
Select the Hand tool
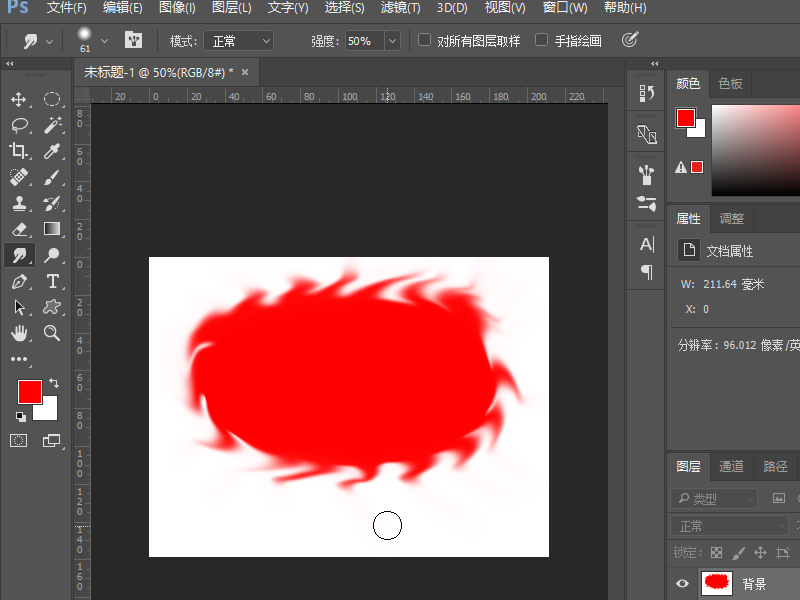pos(19,333)
